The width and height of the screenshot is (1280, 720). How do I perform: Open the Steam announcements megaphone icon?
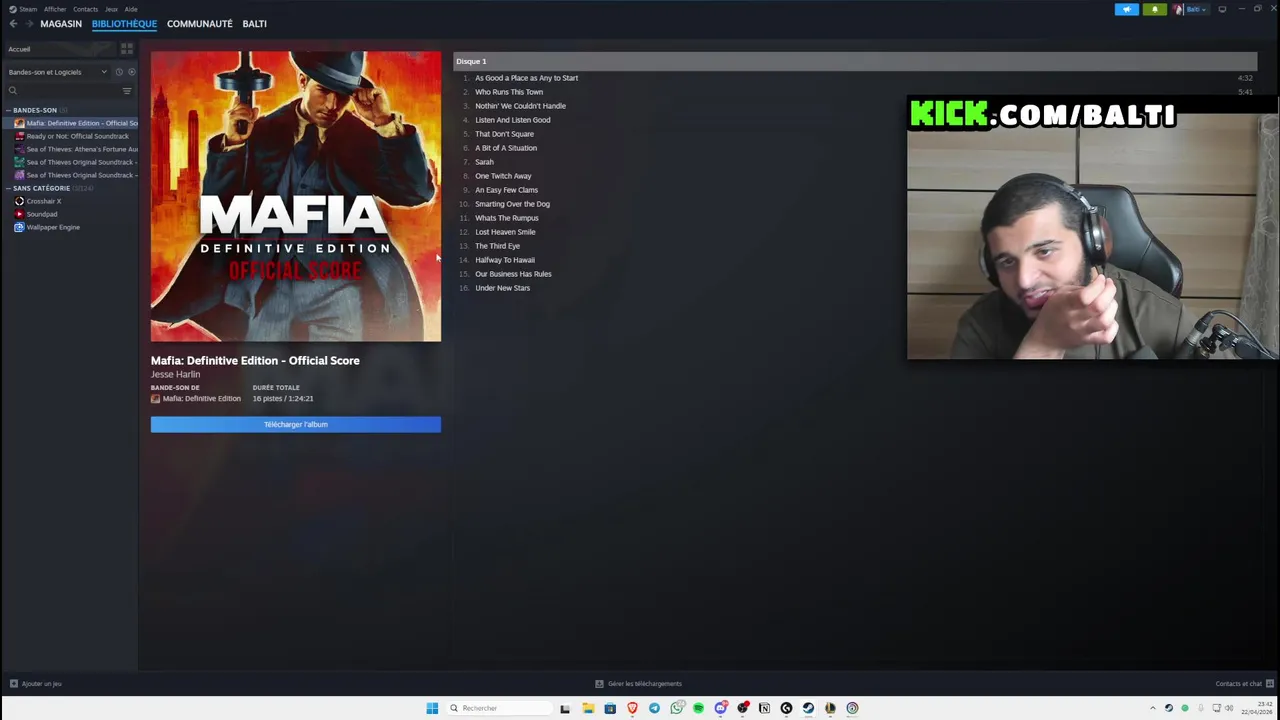coord(1127,9)
